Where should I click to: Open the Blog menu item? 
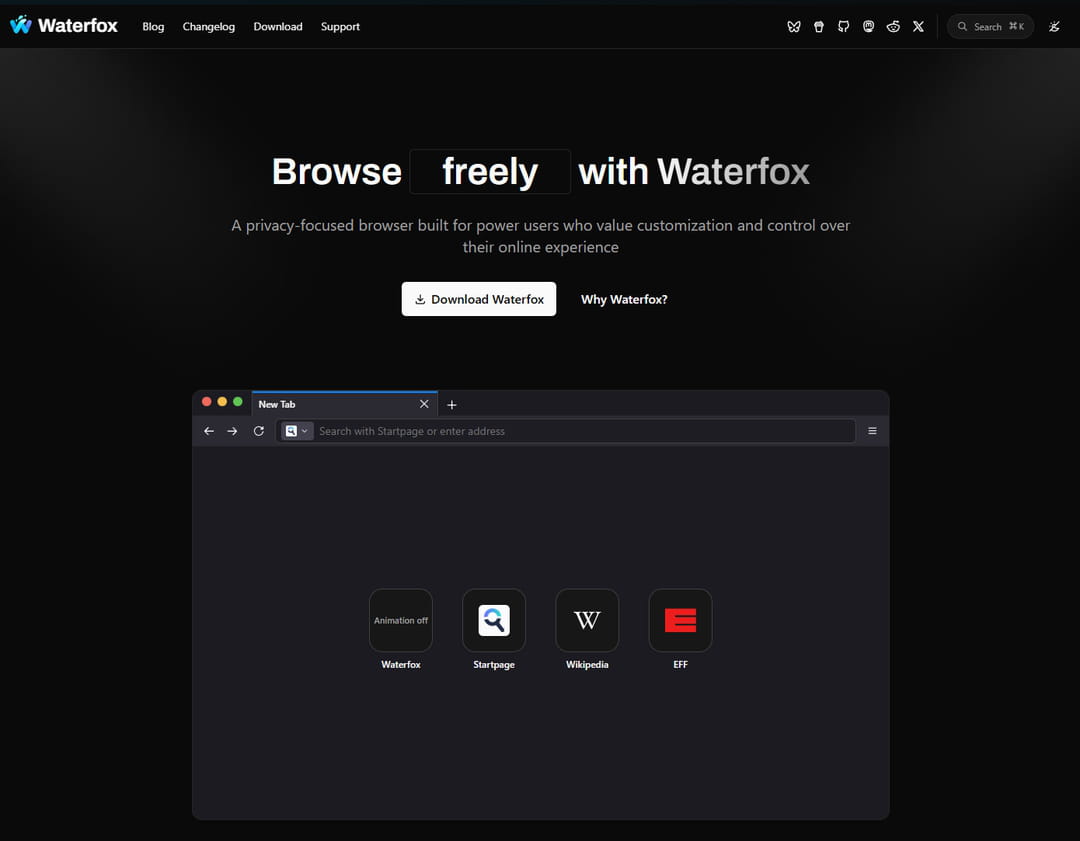(x=153, y=27)
